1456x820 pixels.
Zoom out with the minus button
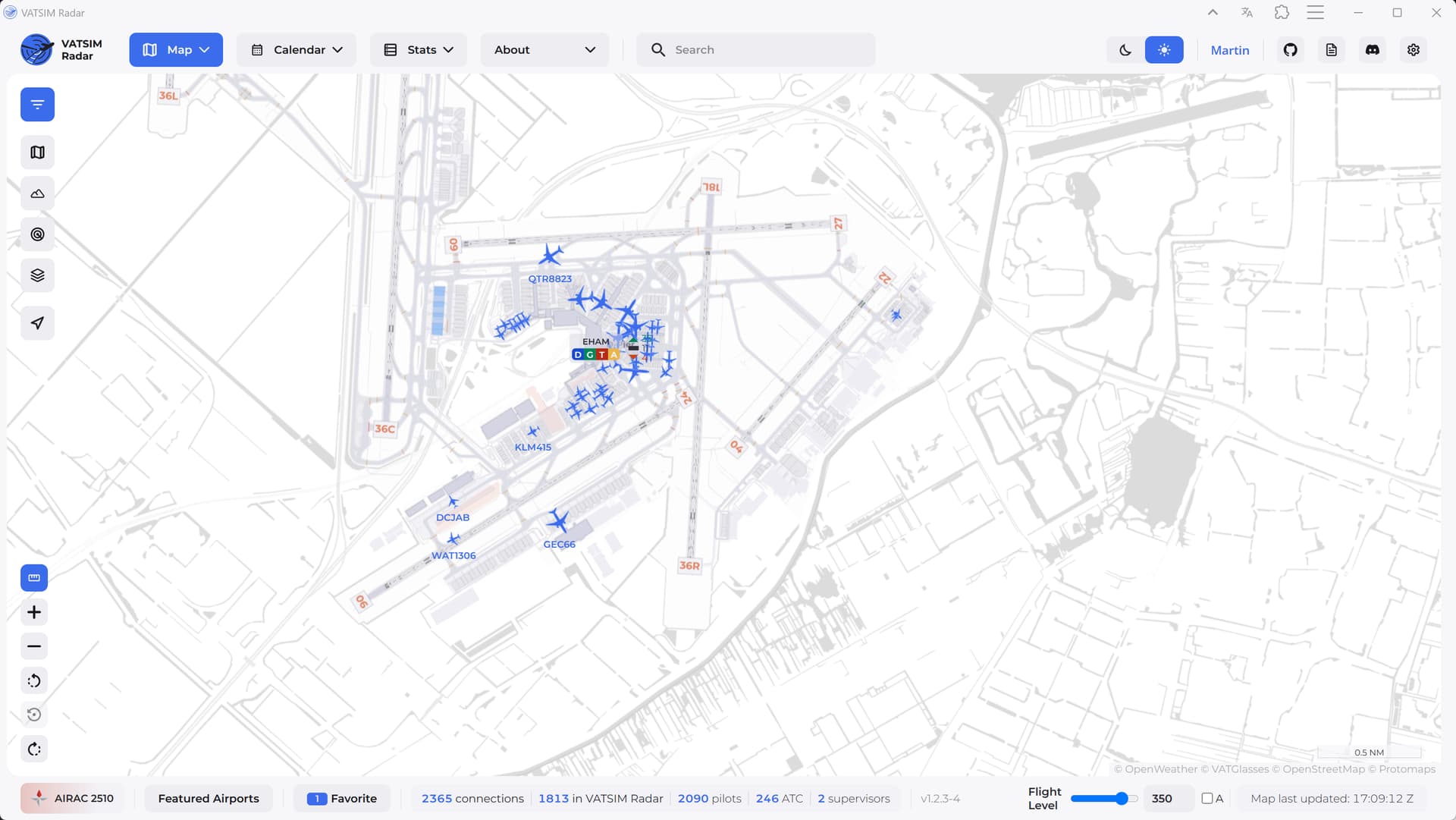click(x=34, y=646)
